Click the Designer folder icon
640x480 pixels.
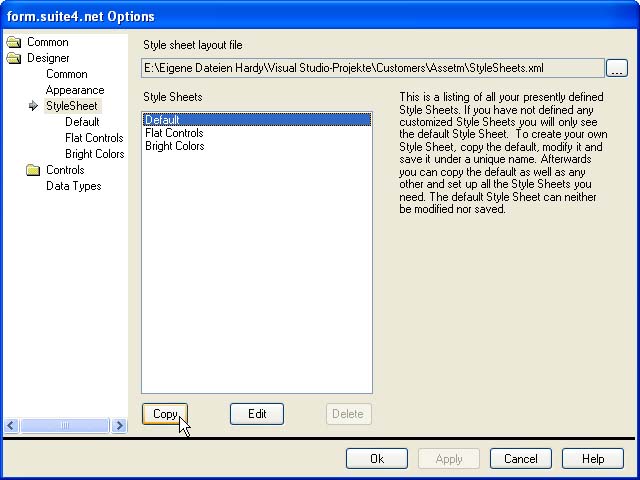pyautogui.click(x=13, y=58)
